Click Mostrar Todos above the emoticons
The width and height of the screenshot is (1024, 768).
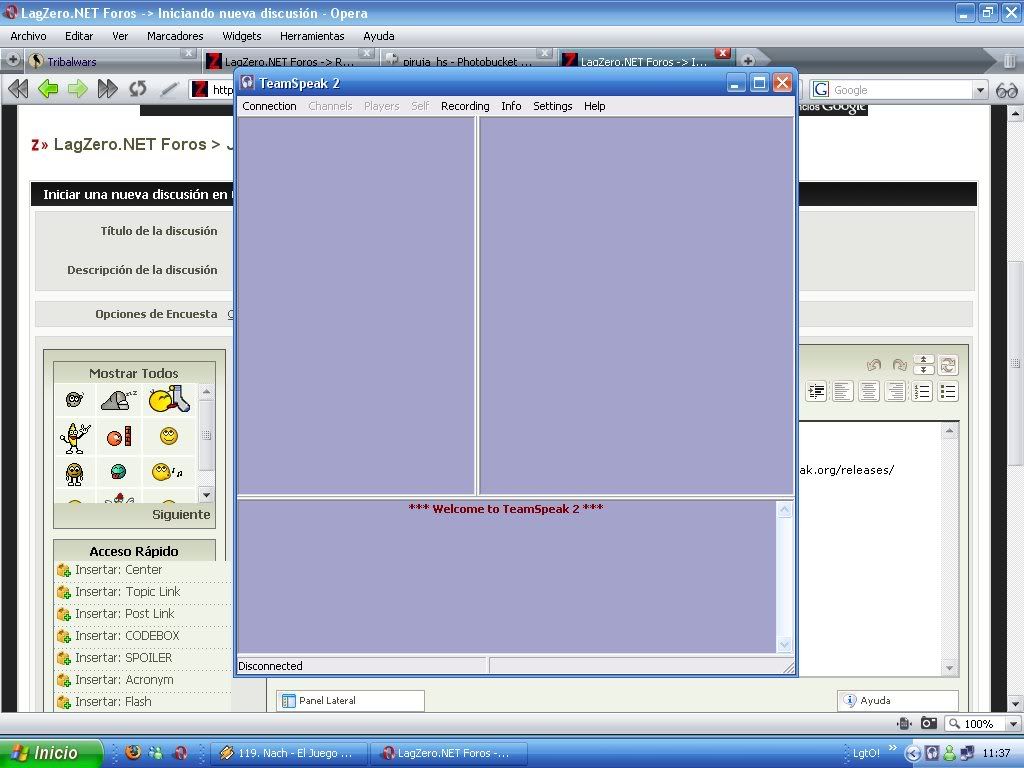133,373
